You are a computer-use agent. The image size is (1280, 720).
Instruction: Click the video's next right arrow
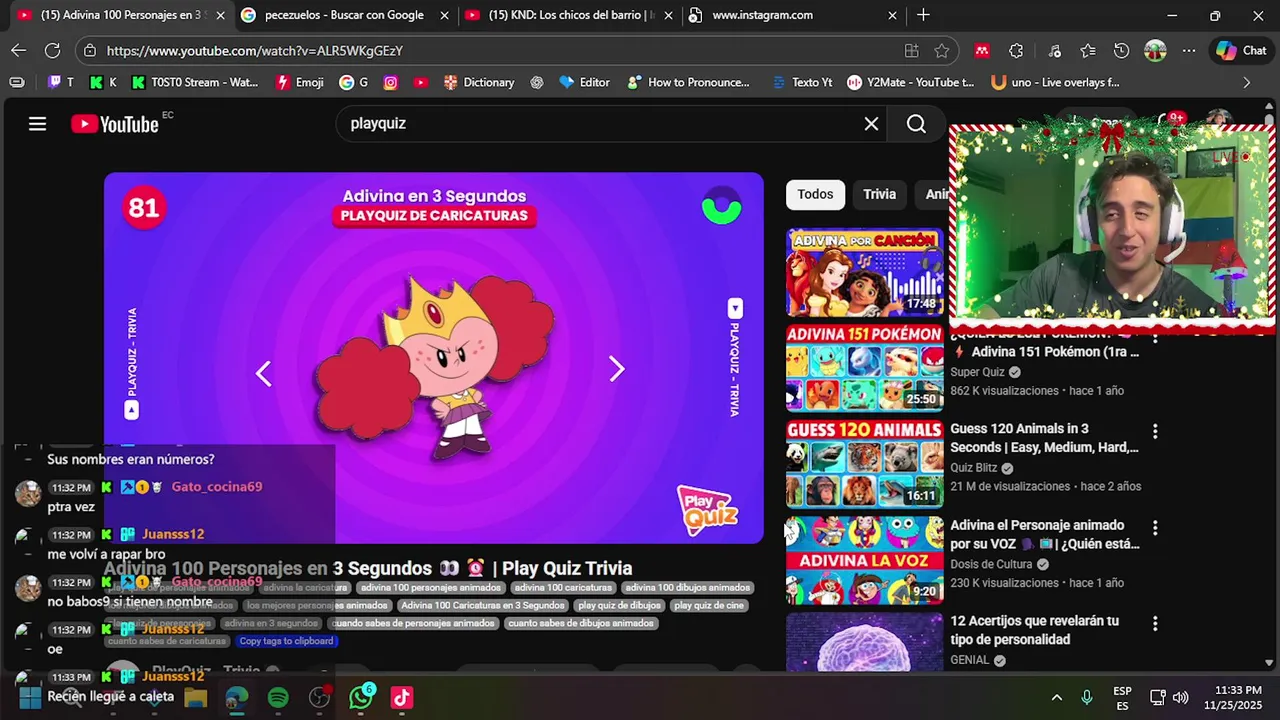[x=617, y=369]
